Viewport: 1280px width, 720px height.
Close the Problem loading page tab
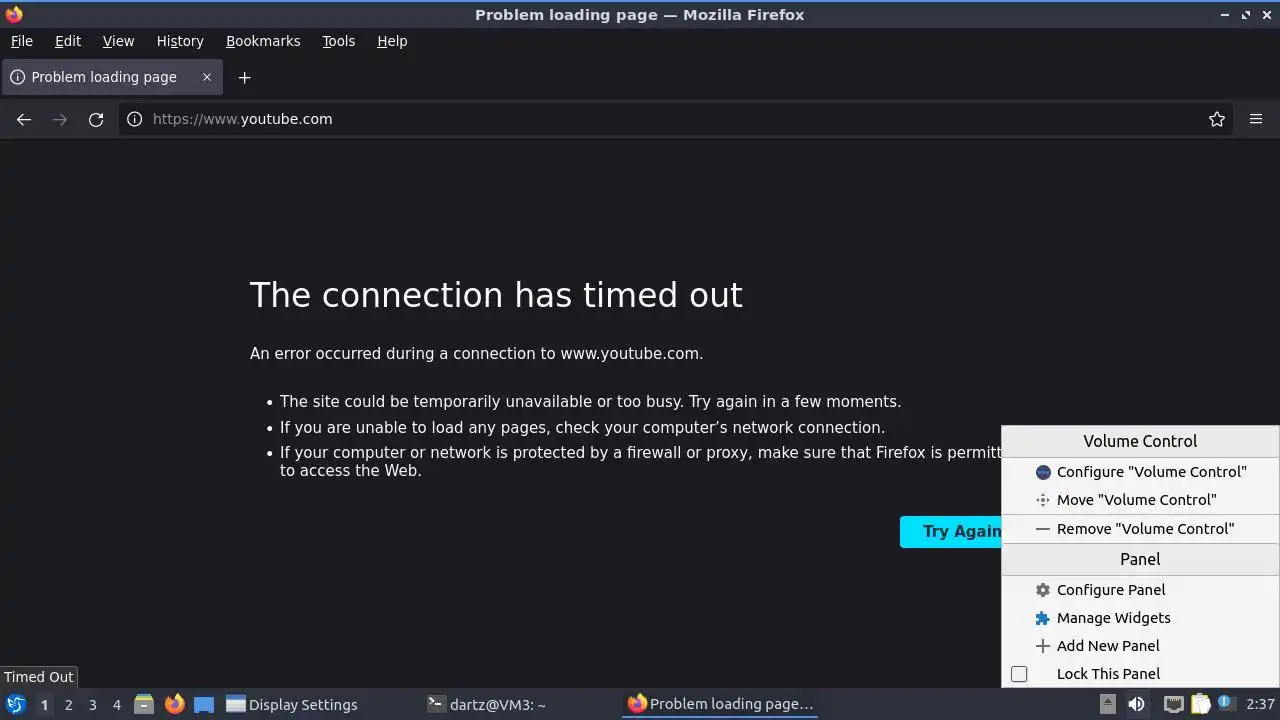[x=207, y=77]
